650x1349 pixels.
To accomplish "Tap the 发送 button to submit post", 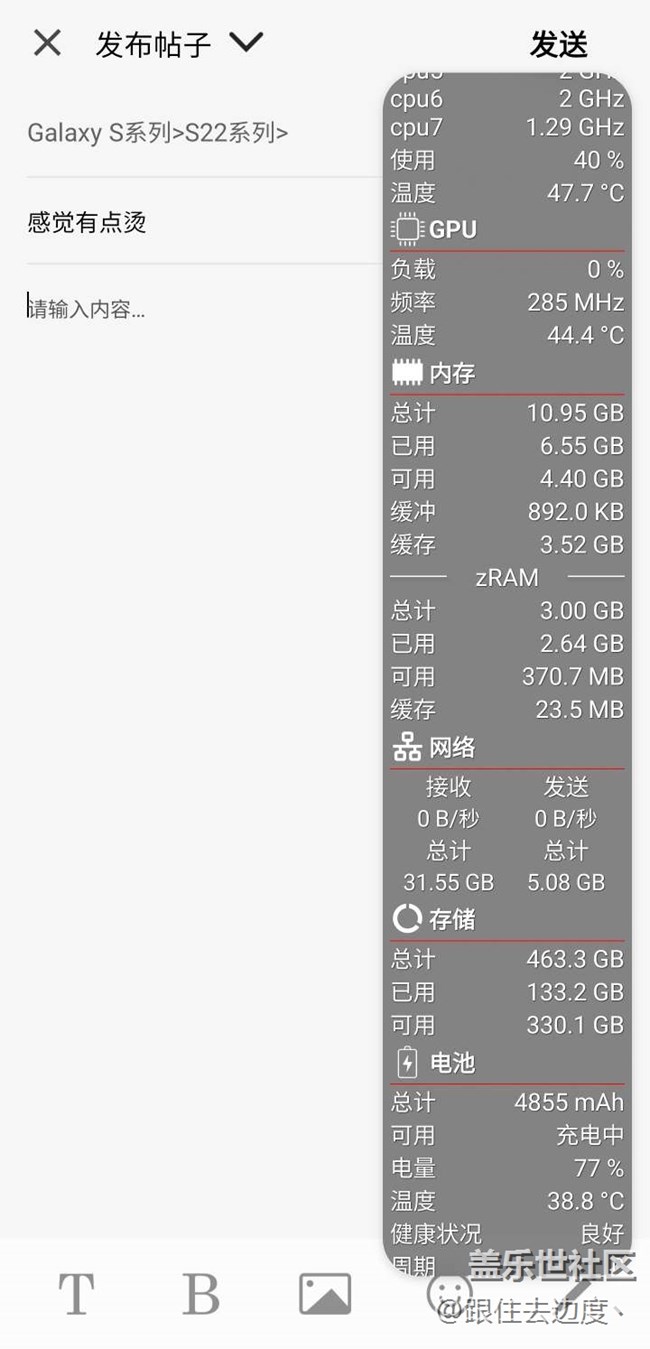I will 558,45.
